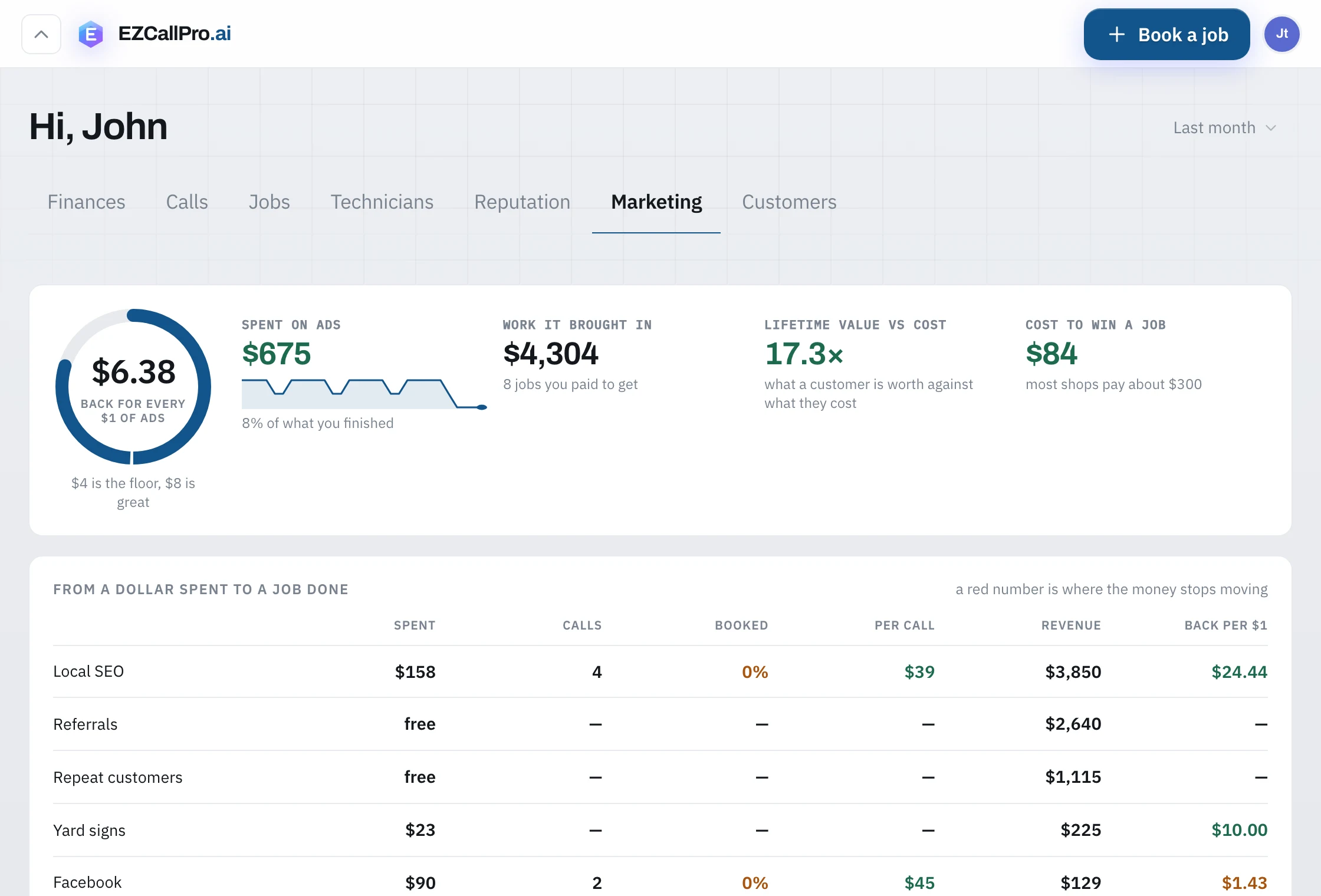Screen dimensions: 1321x896
Task: Click the $4,304 work brought in value
Action: [551, 354]
